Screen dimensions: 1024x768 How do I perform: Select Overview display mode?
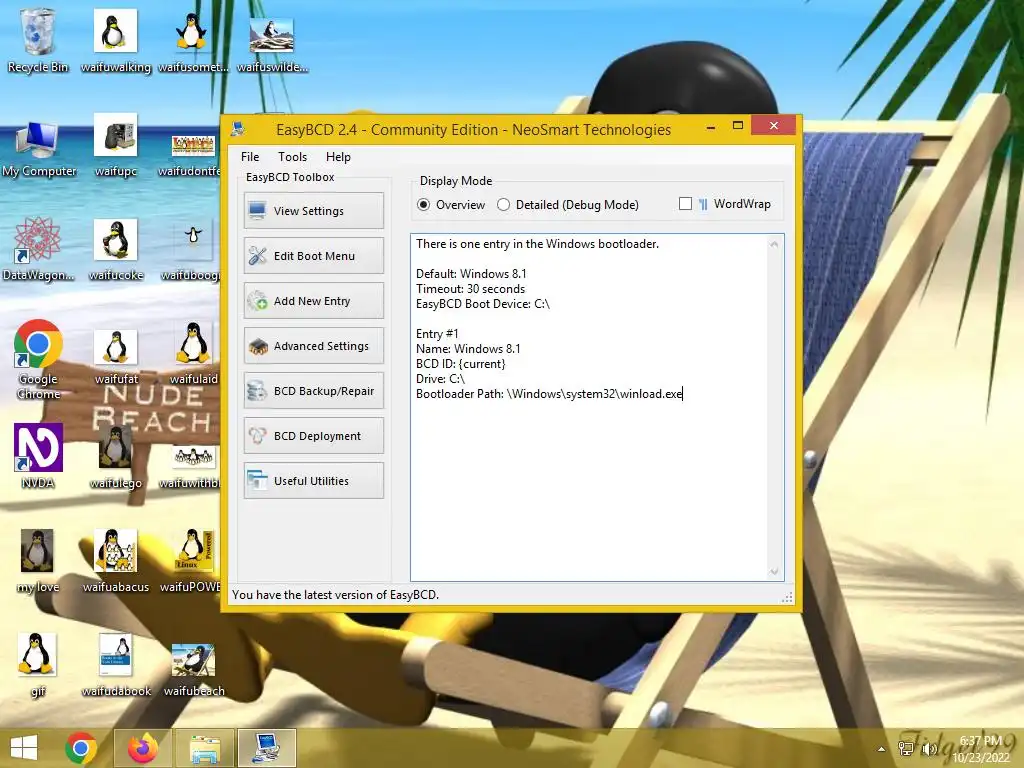pyautogui.click(x=451, y=204)
